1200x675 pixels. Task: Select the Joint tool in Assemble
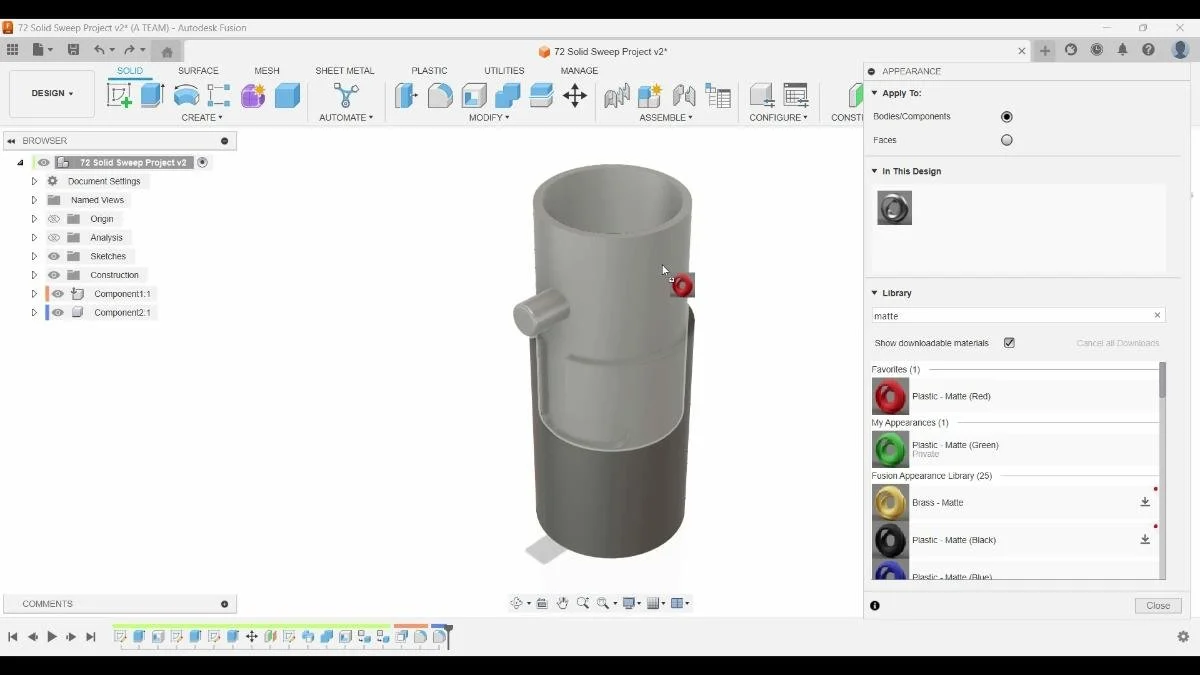[684, 95]
